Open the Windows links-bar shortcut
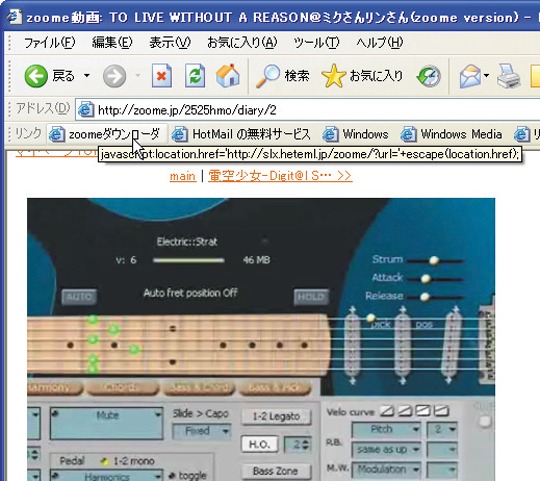Image resolution: width=540 pixels, height=481 pixels. click(x=356, y=134)
